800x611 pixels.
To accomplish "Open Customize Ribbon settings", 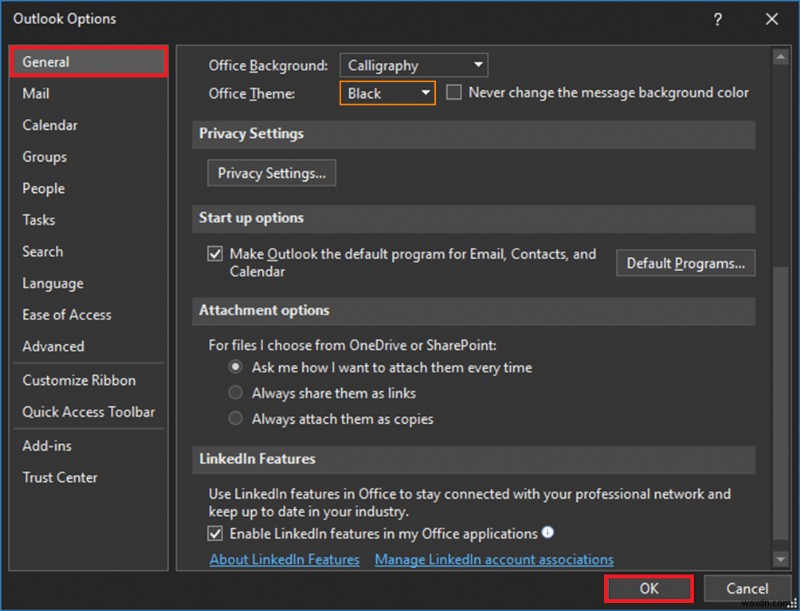I will click(89, 380).
